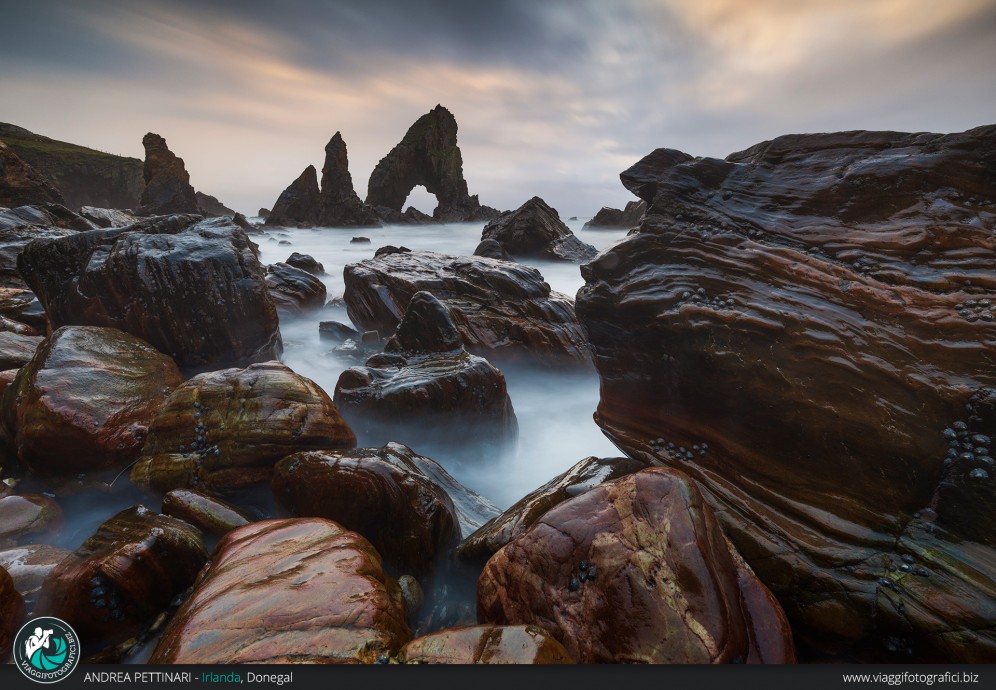The image size is (996, 690).
Task: Click the pointed sea stack left of the arch
Action: (x=336, y=180)
